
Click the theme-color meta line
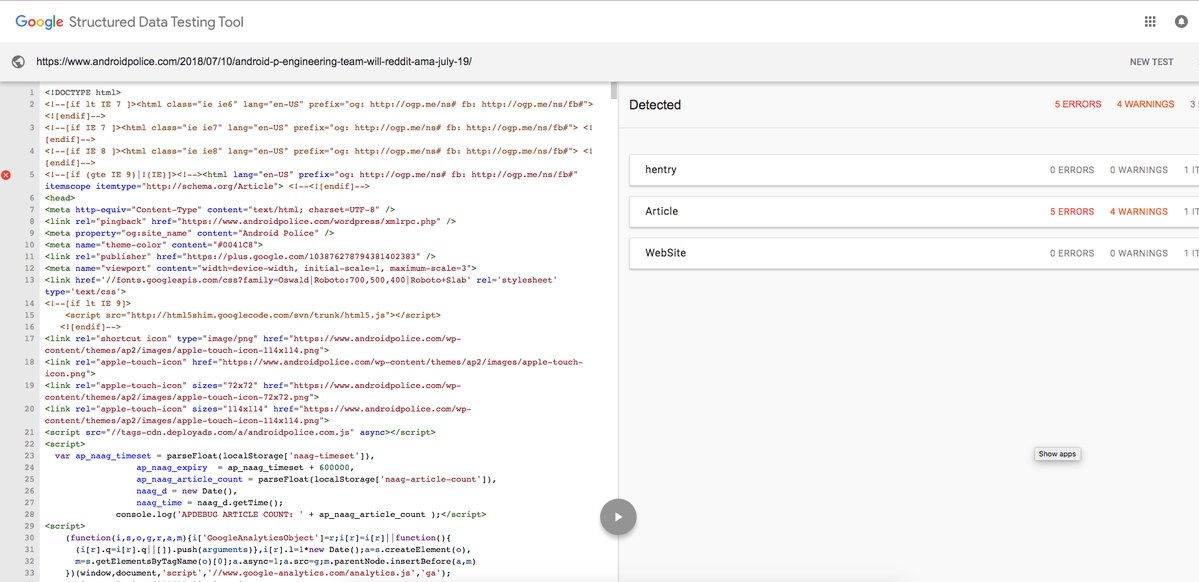click(x=154, y=245)
